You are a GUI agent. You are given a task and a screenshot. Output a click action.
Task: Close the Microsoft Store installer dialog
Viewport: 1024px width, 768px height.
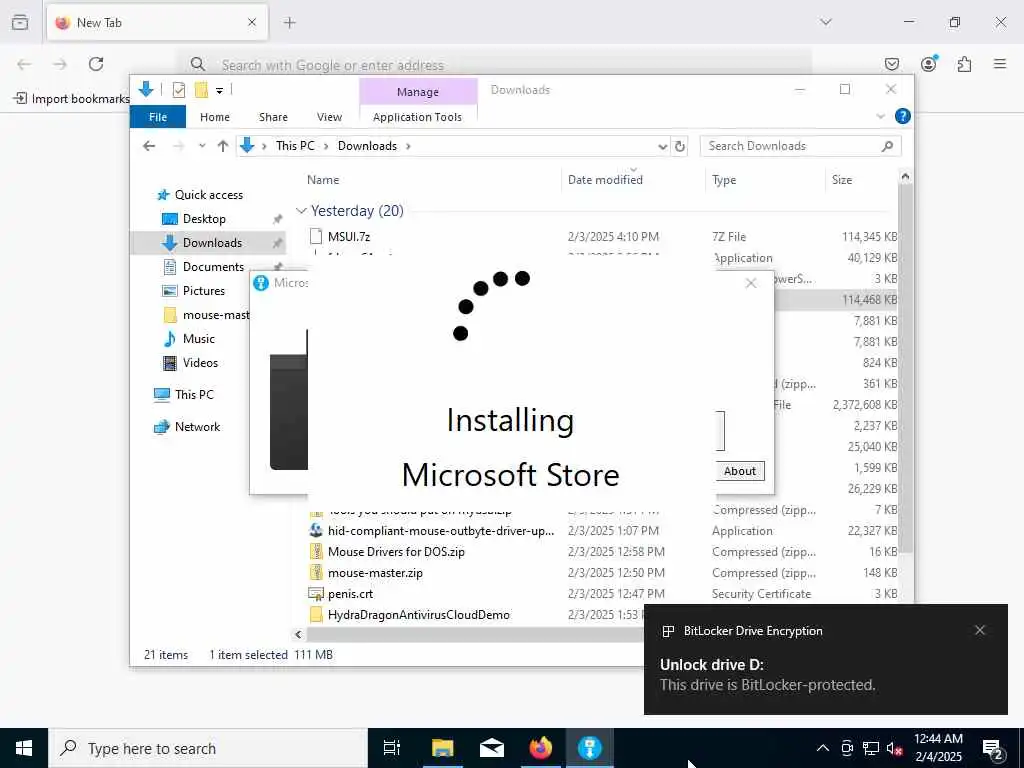tap(751, 283)
